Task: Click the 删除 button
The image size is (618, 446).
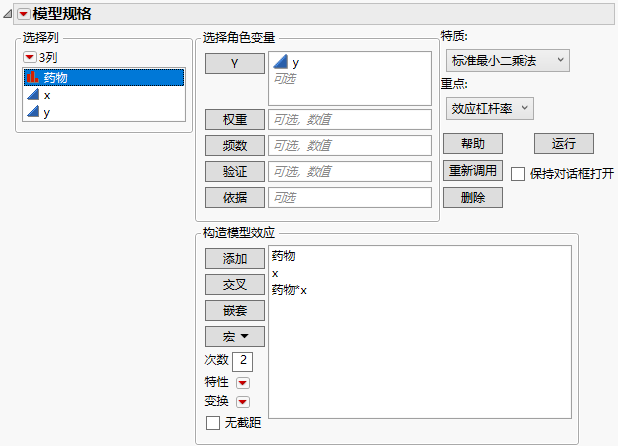Action: tap(473, 197)
